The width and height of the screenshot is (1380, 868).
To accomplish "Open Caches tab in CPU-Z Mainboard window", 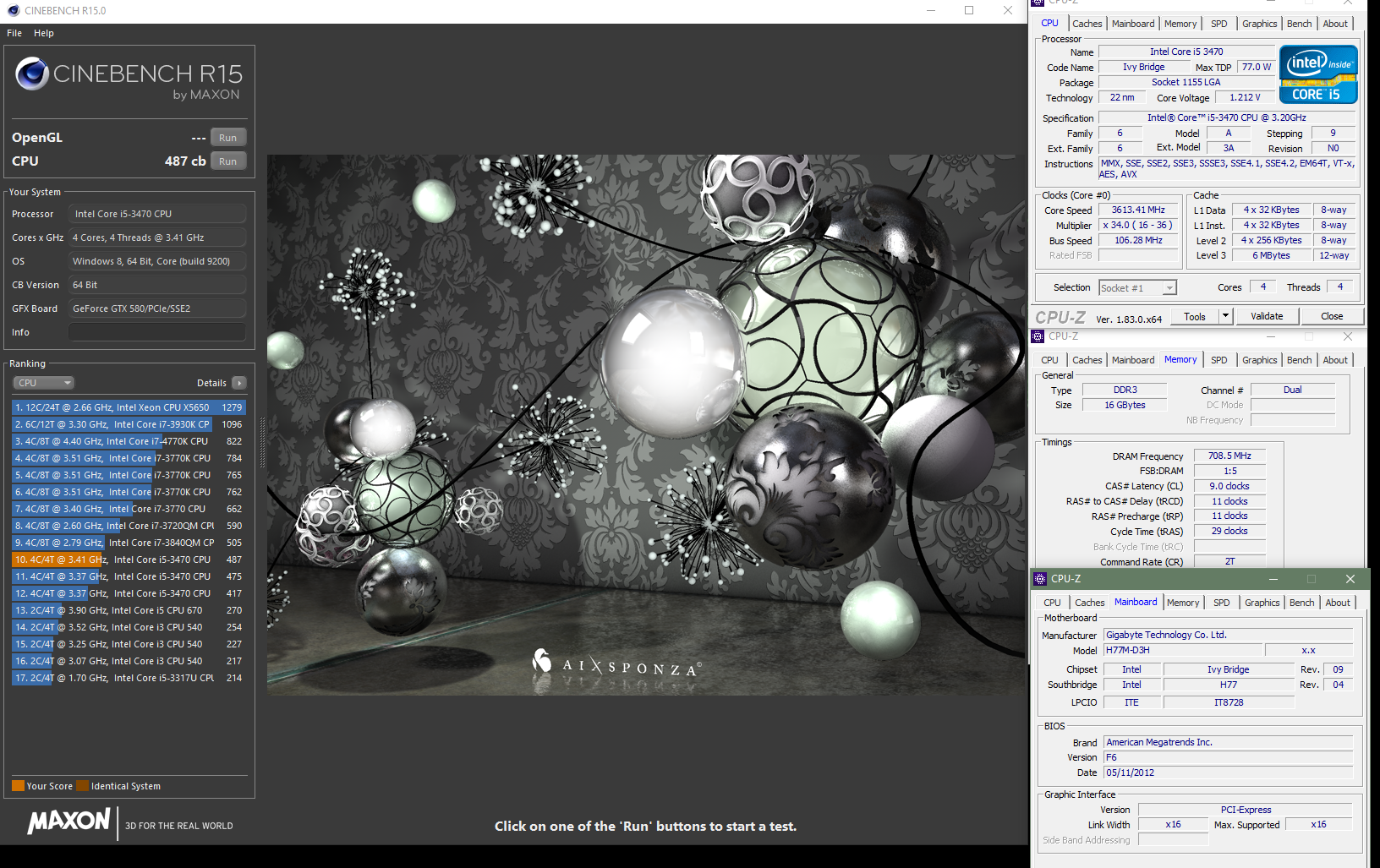I will tap(1089, 603).
